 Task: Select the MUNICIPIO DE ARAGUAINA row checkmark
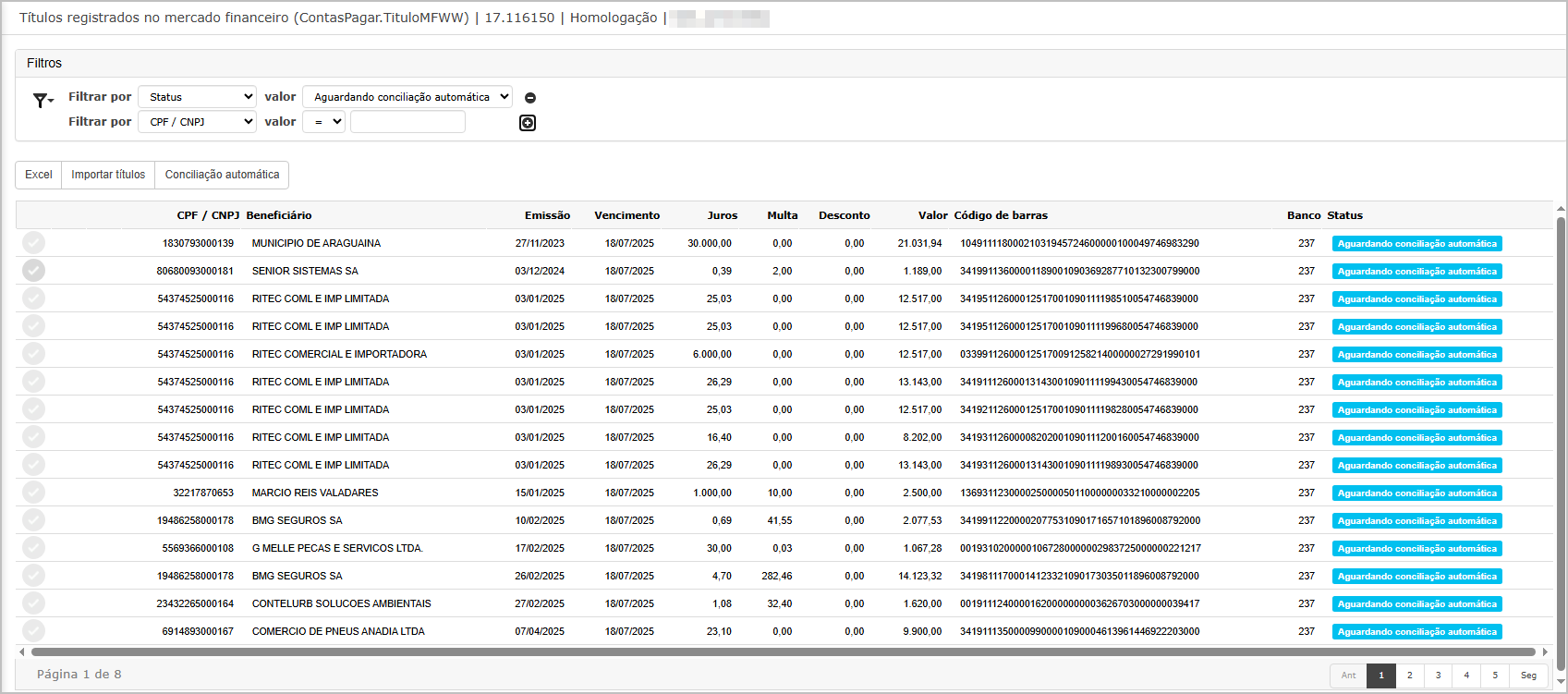(x=33, y=243)
